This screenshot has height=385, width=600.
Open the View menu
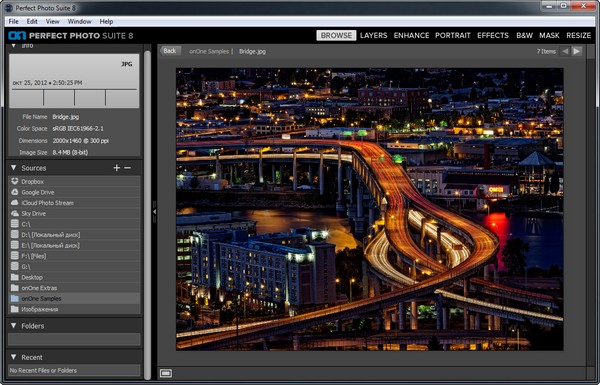[x=52, y=21]
